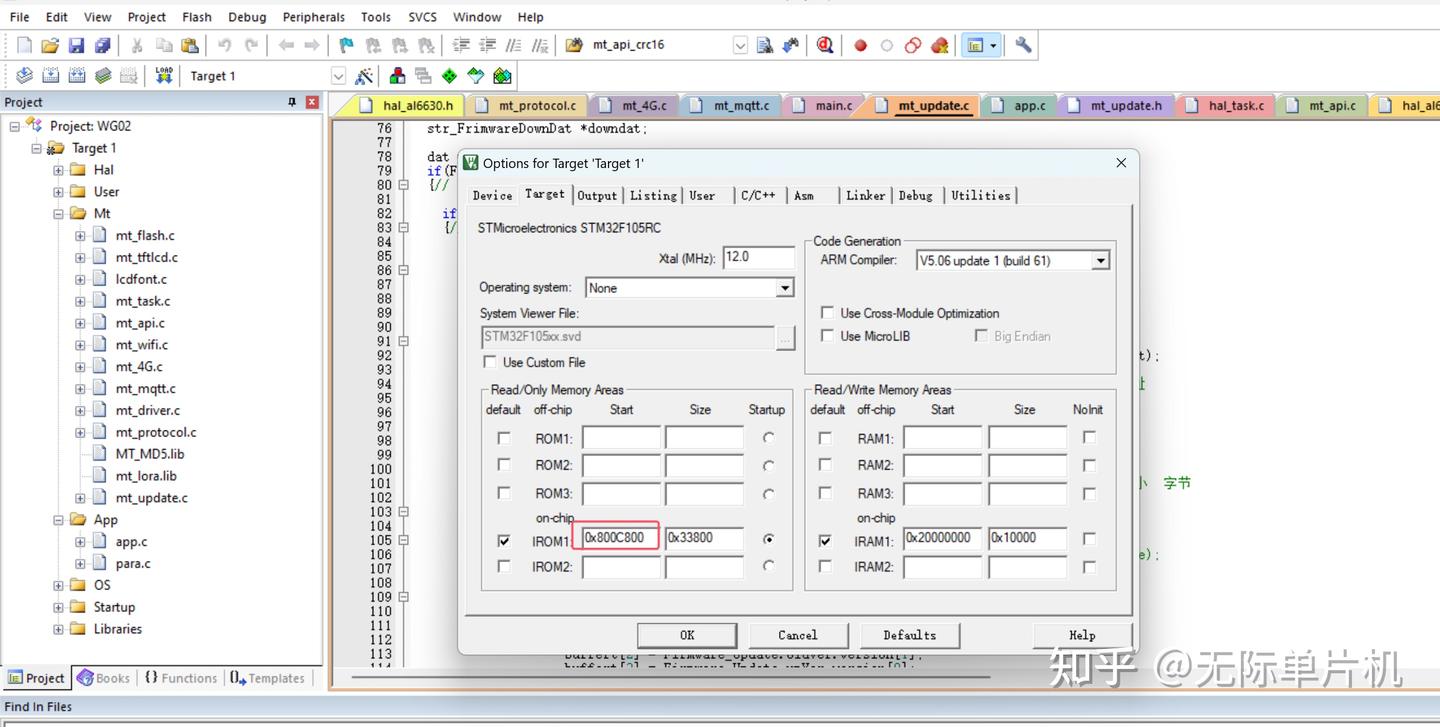Viewport: 1440px width, 727px height.
Task: Open the Configure uVision wrench icon
Action: pyautogui.click(x=1023, y=45)
